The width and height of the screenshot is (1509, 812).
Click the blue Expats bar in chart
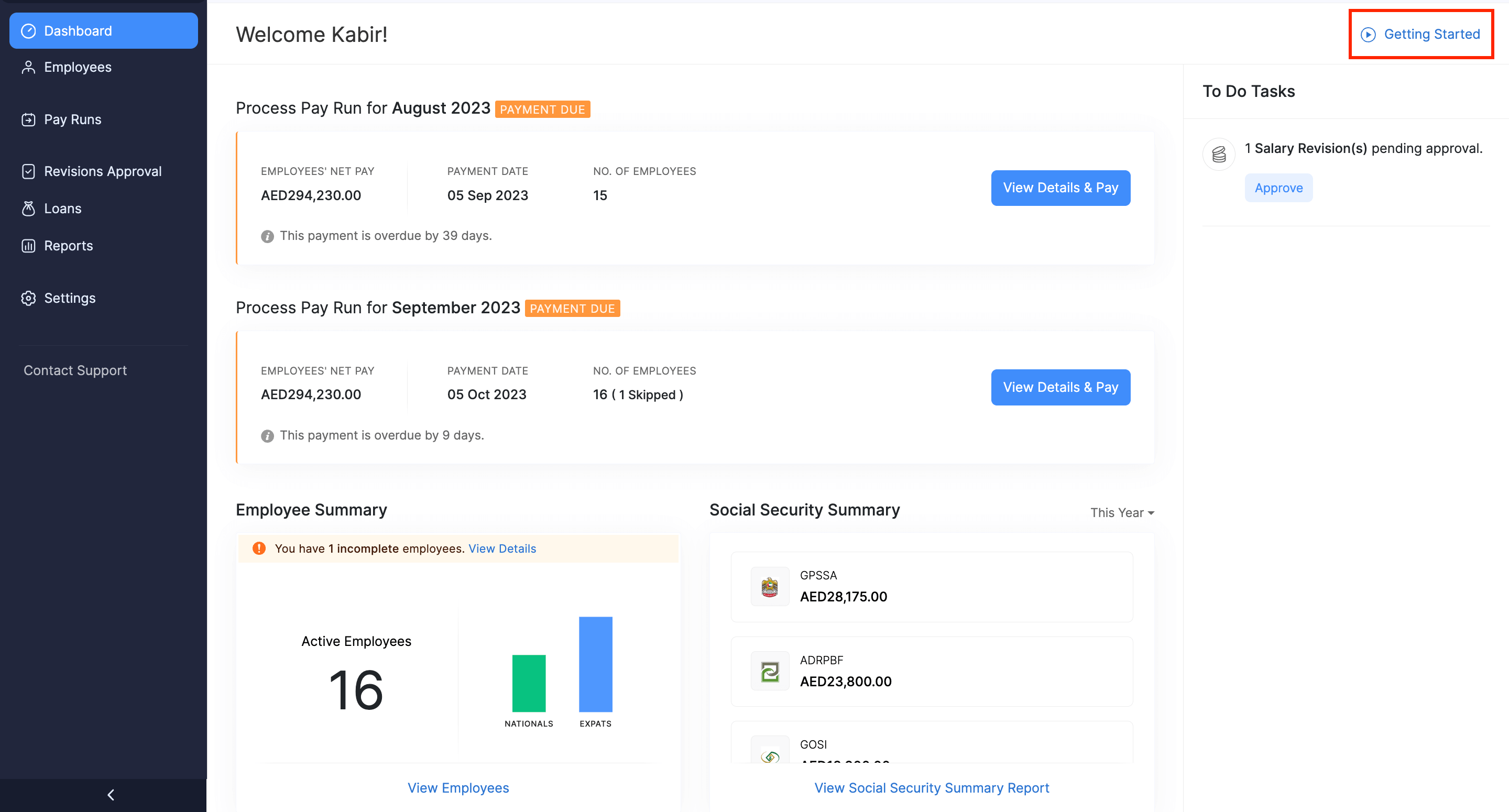click(595, 664)
